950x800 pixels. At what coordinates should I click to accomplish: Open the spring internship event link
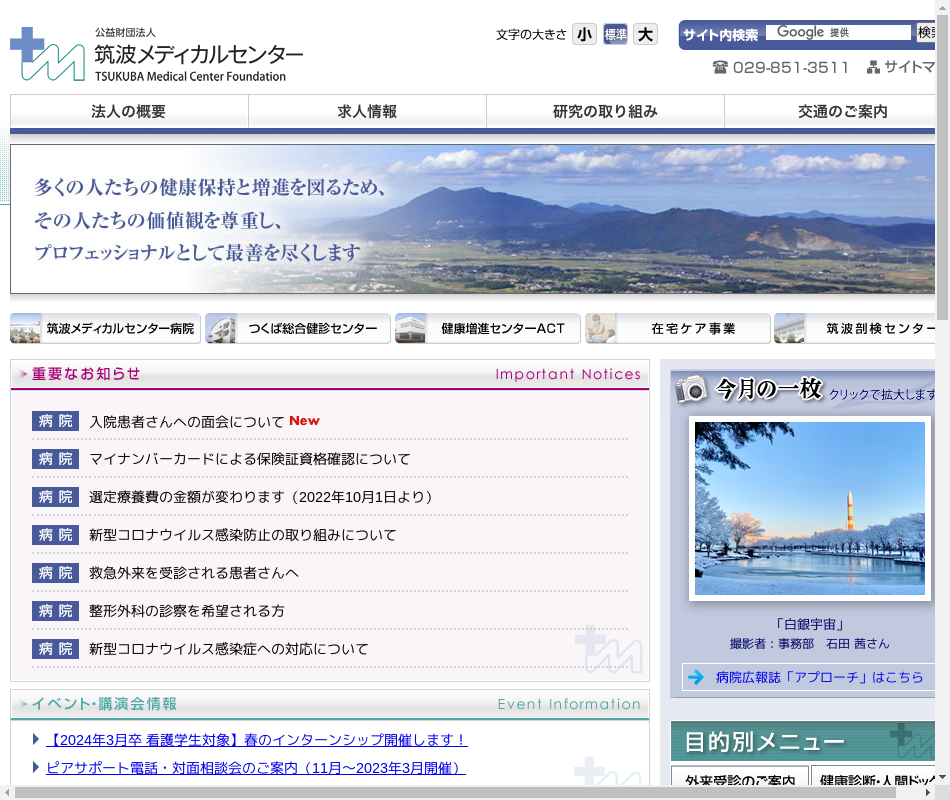coord(256,740)
